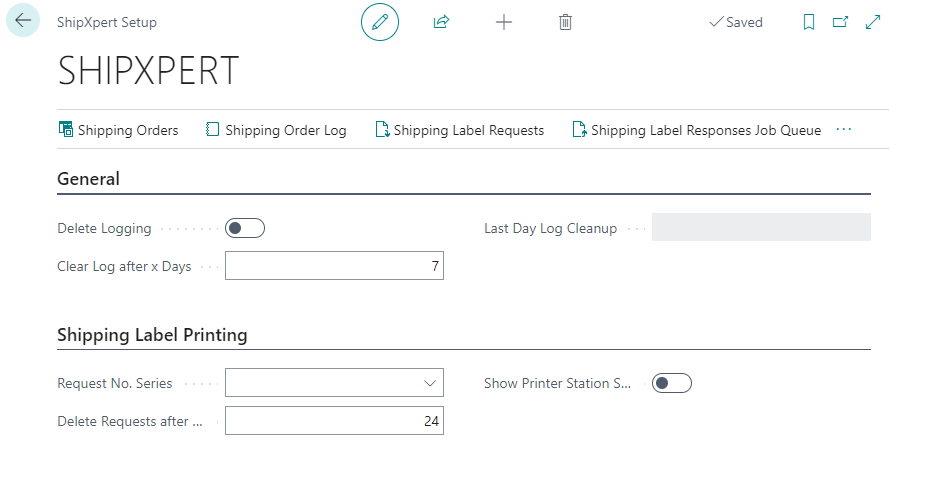Open the more actions ellipsis menu

(843, 130)
